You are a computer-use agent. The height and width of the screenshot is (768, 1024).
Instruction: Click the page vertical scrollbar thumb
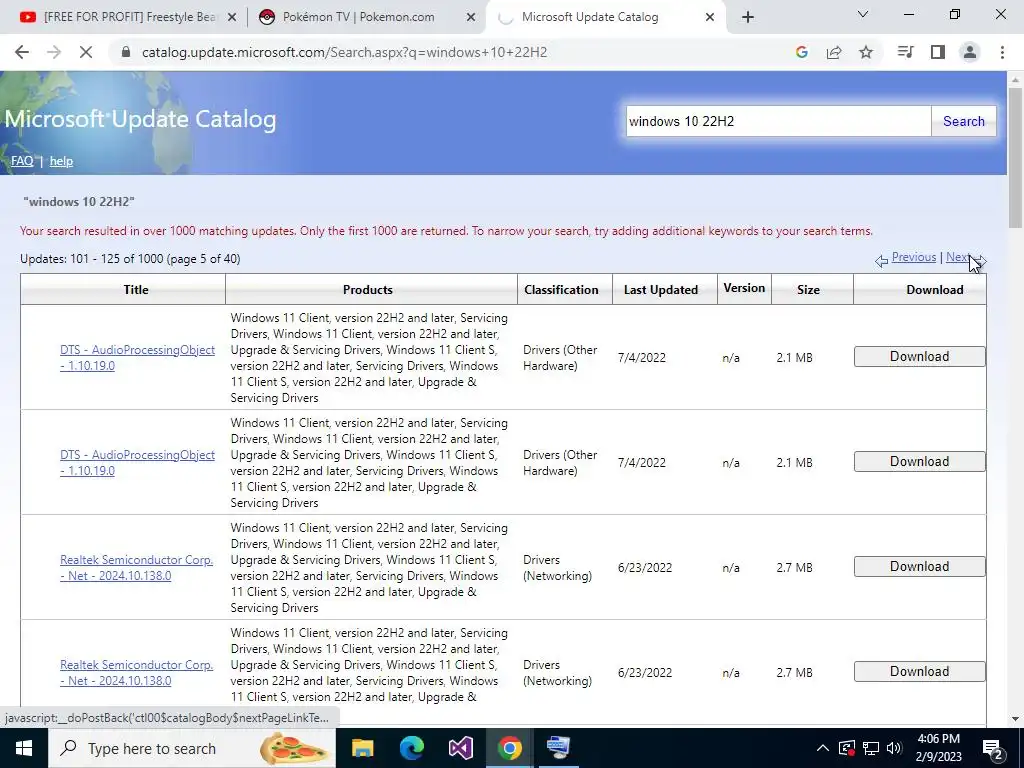1015,157
